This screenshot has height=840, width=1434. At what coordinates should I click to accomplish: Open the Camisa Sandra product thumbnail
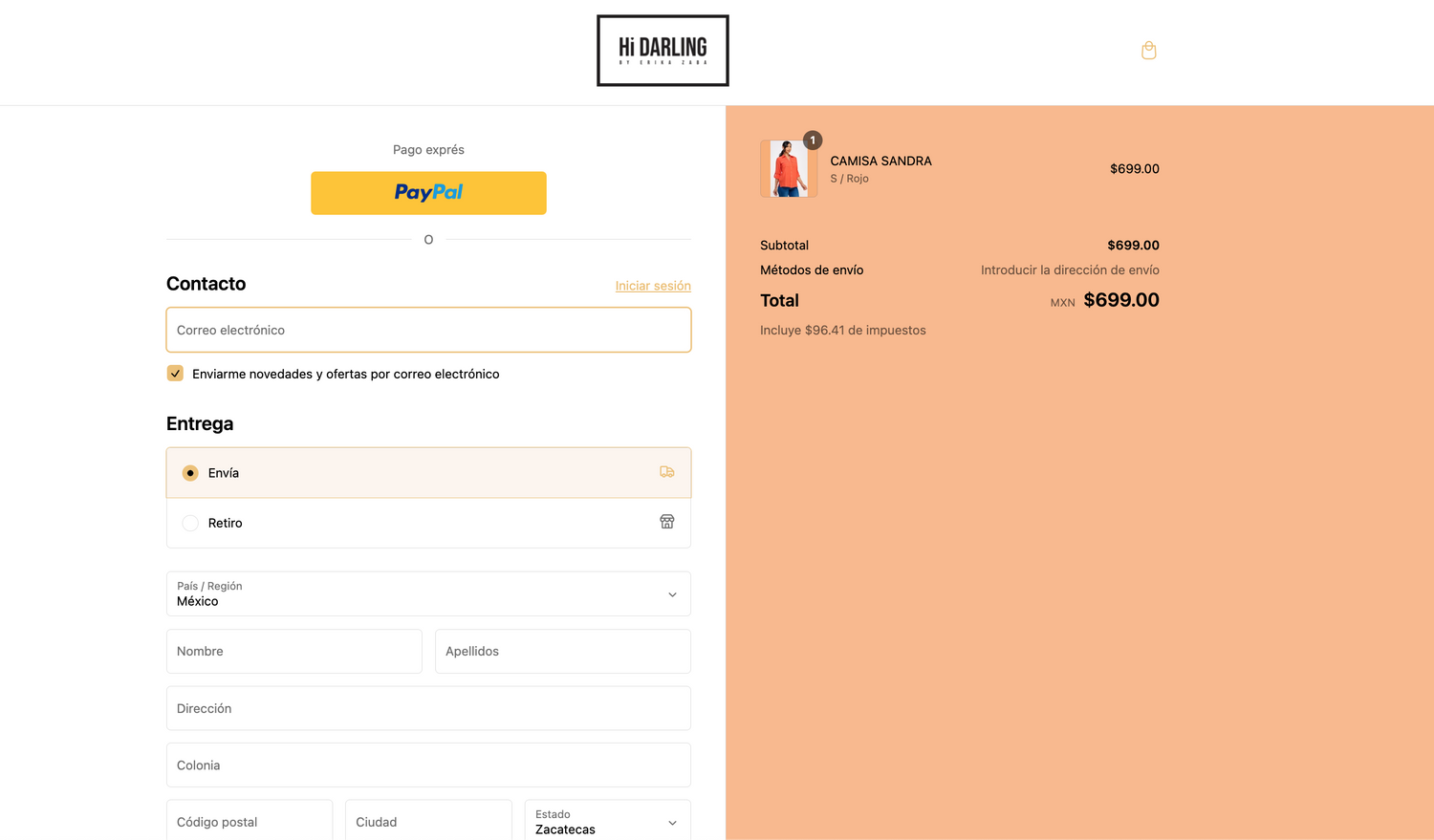pyautogui.click(x=788, y=169)
